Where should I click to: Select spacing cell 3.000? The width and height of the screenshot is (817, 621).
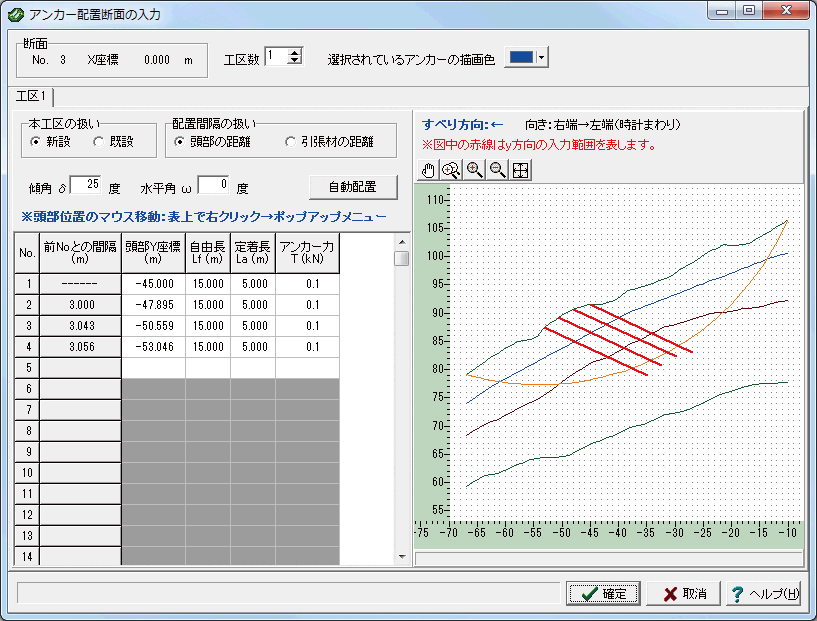click(81, 305)
